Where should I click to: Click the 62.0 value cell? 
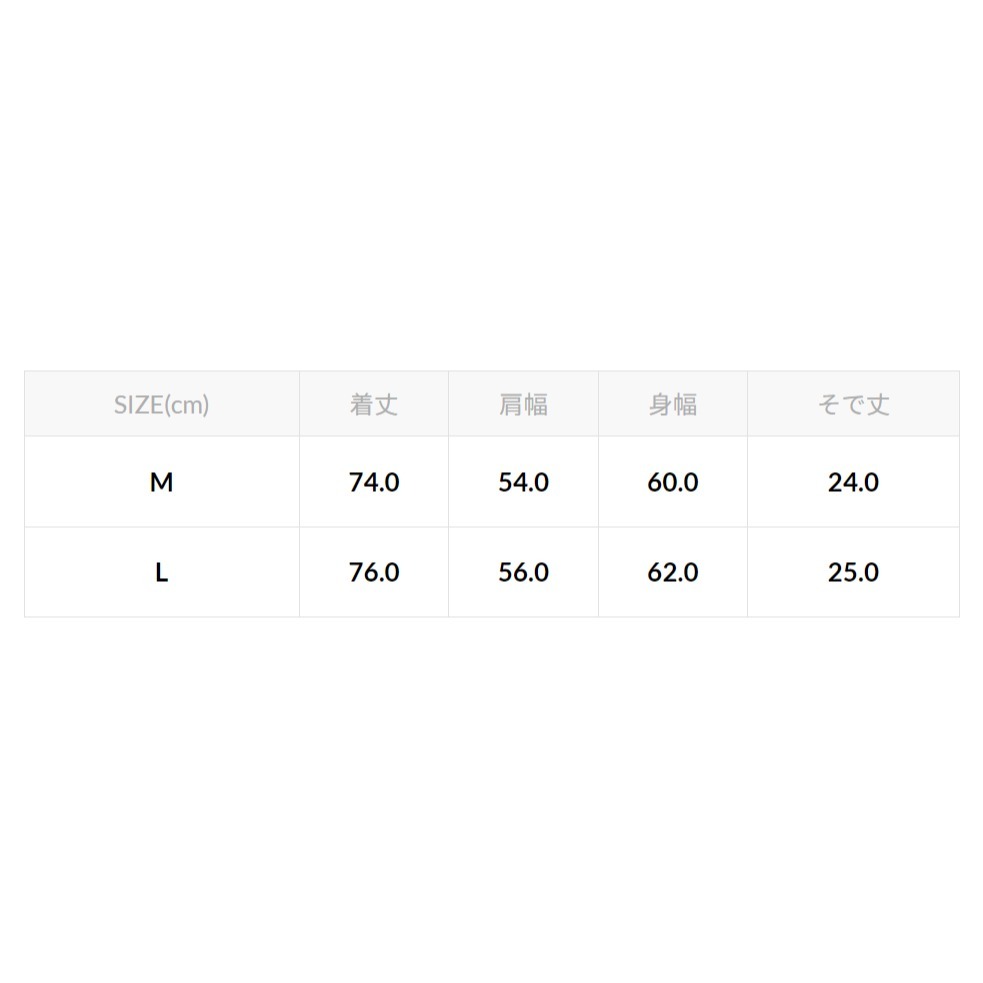tap(673, 572)
